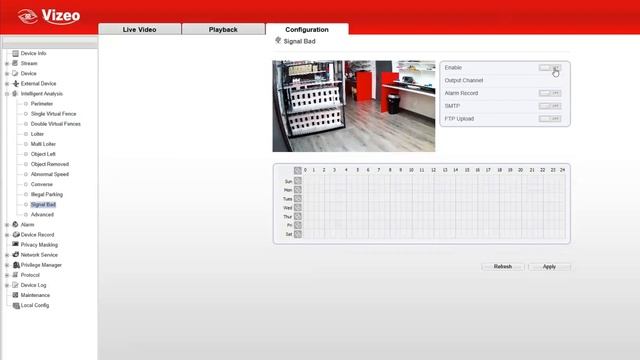
Task: Check the Mon schedule row box
Action: 298,190
